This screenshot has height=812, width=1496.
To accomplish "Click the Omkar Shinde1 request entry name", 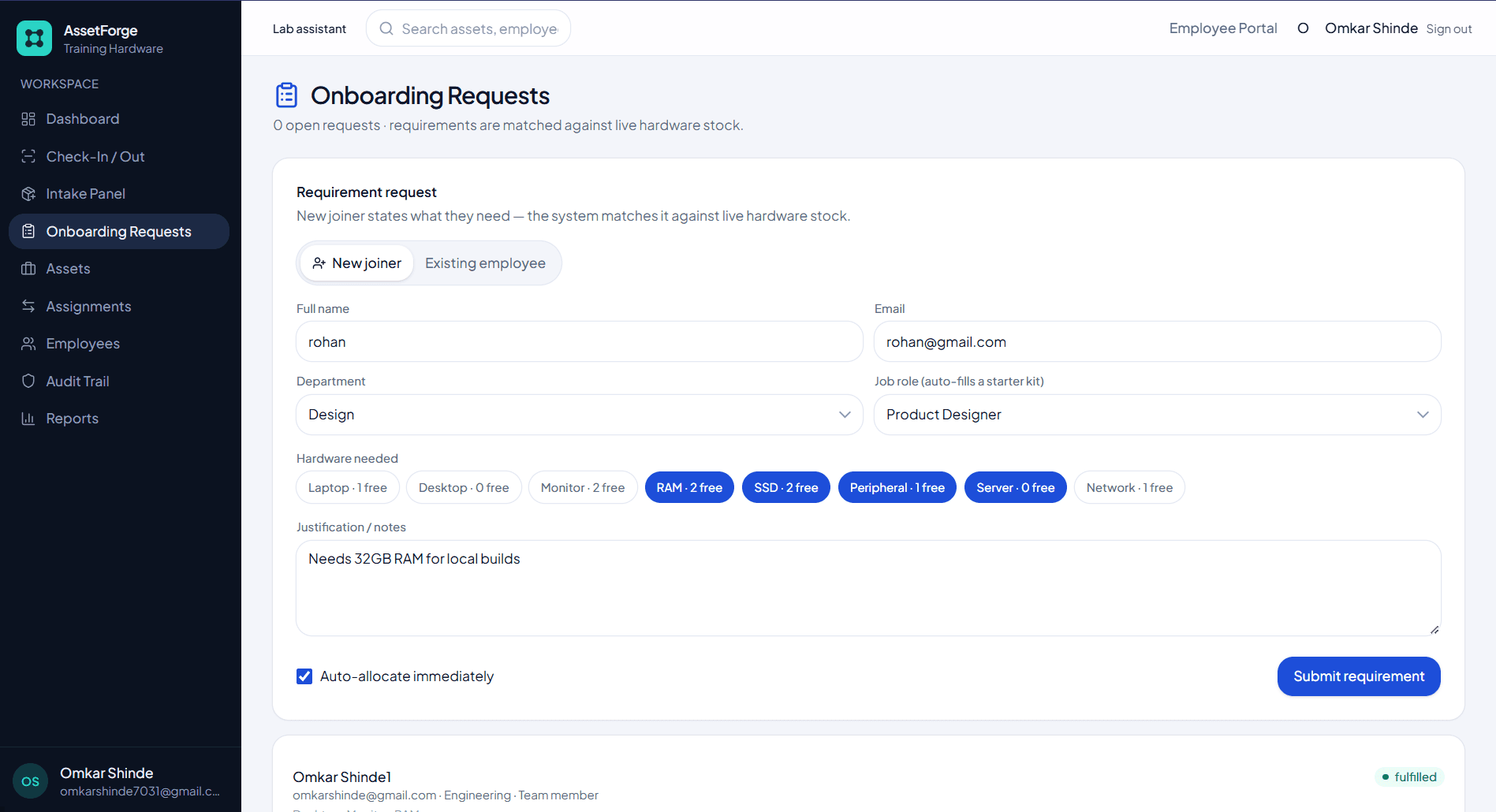I will 342,777.
